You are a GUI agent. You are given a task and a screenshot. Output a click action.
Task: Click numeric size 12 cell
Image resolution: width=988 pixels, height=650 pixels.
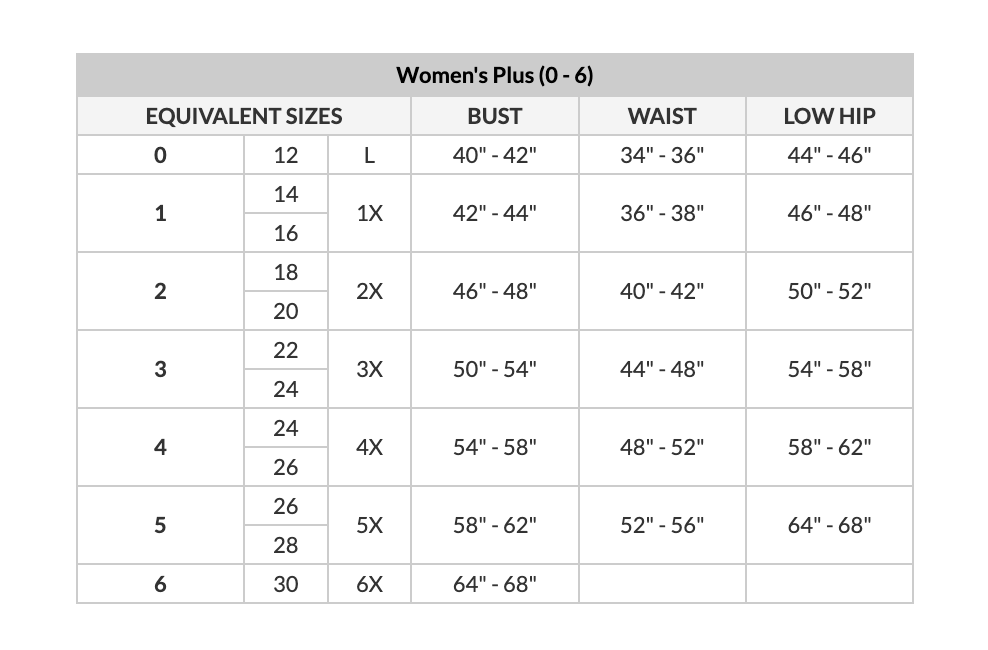286,155
